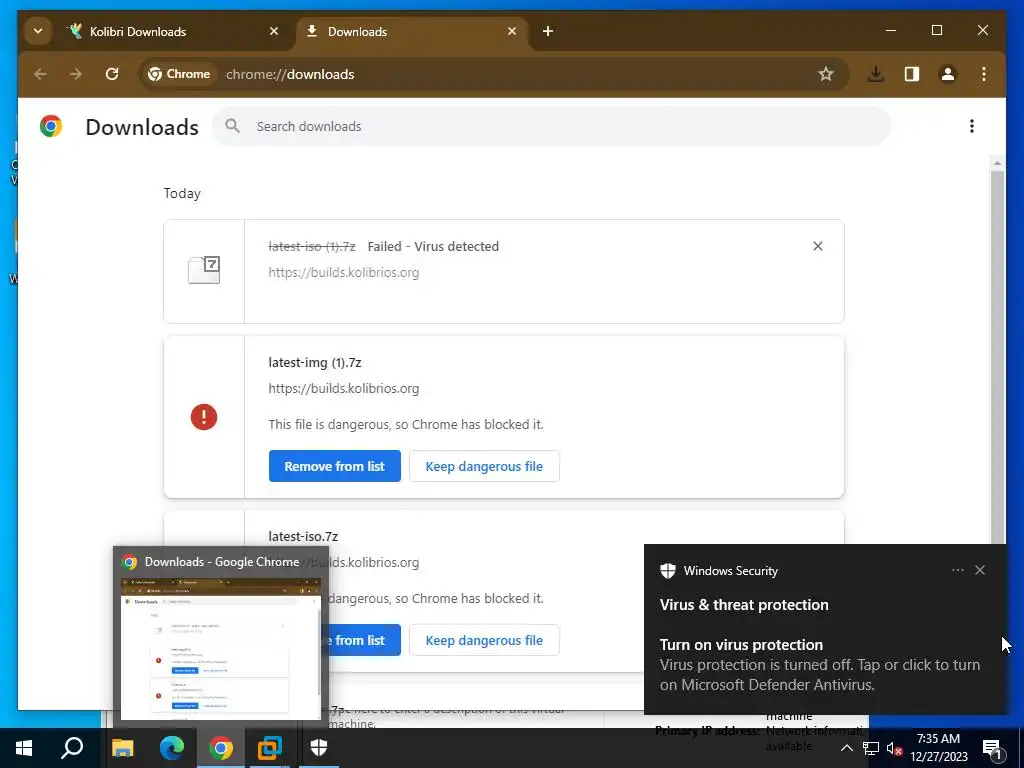The height and width of the screenshot is (768, 1024).
Task: Go back with the back arrow
Action: point(40,74)
